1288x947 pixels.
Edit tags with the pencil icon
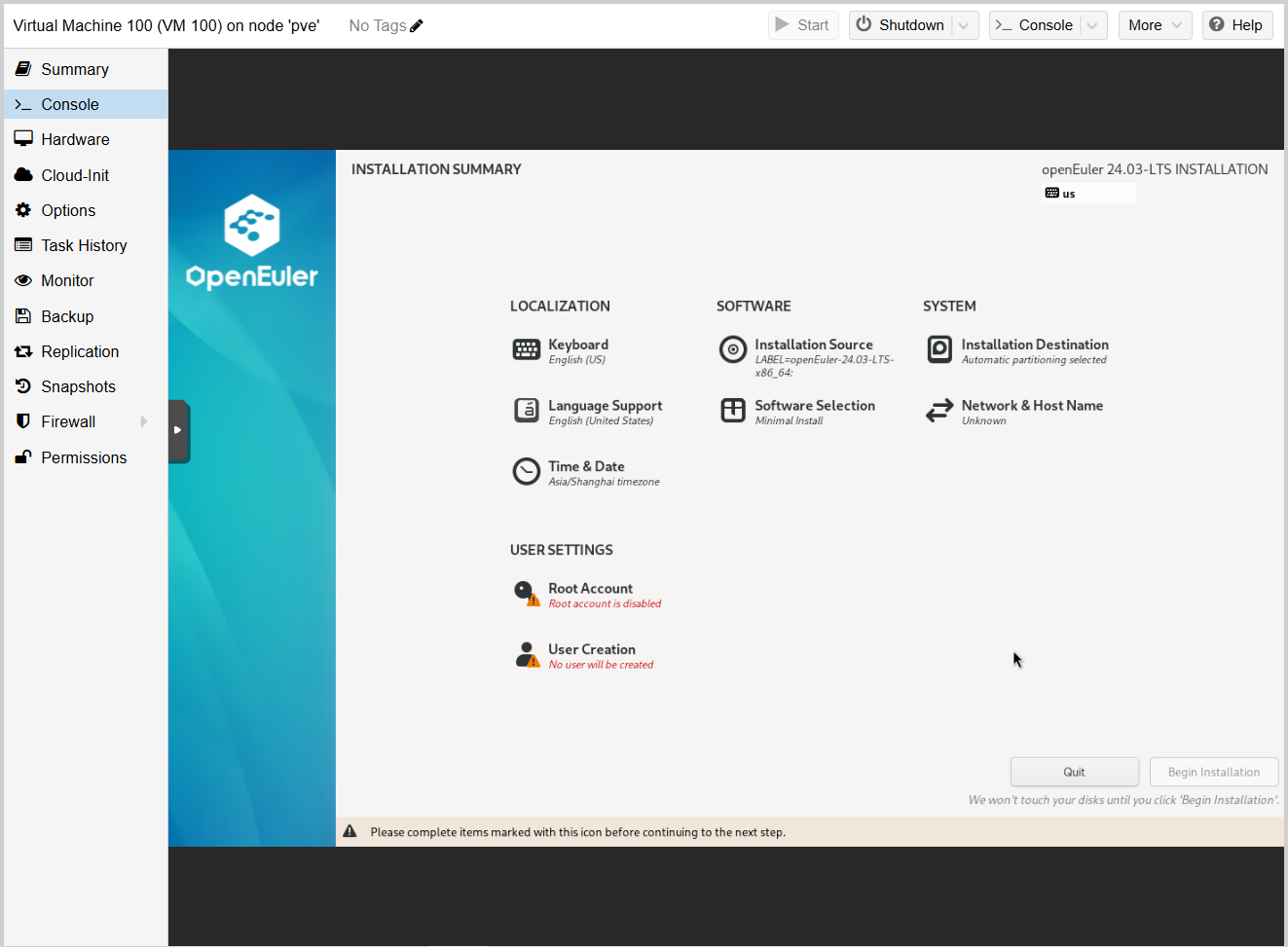coord(417,26)
